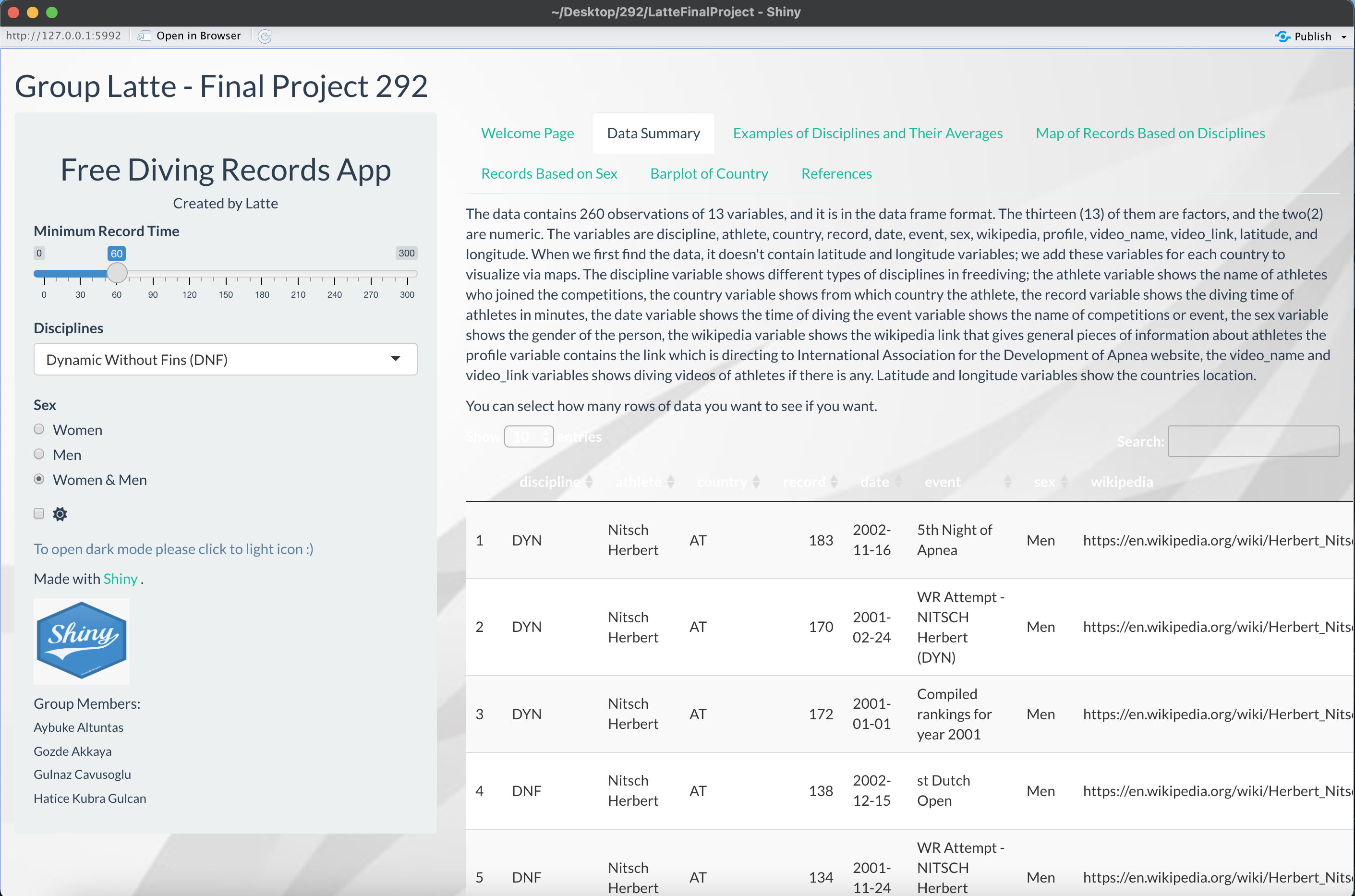
Task: Sort table by record column arrows
Action: 834,482
